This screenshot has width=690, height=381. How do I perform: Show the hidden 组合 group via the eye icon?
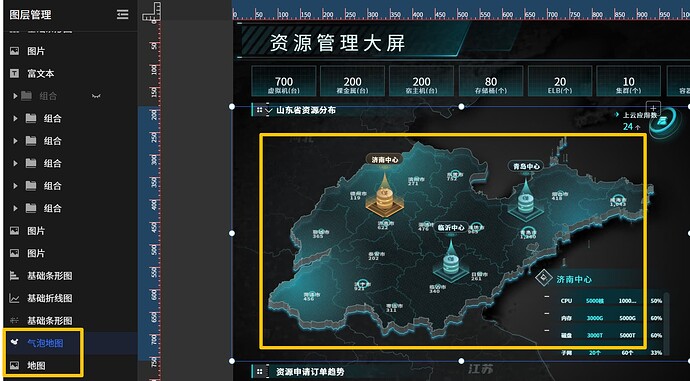96,96
